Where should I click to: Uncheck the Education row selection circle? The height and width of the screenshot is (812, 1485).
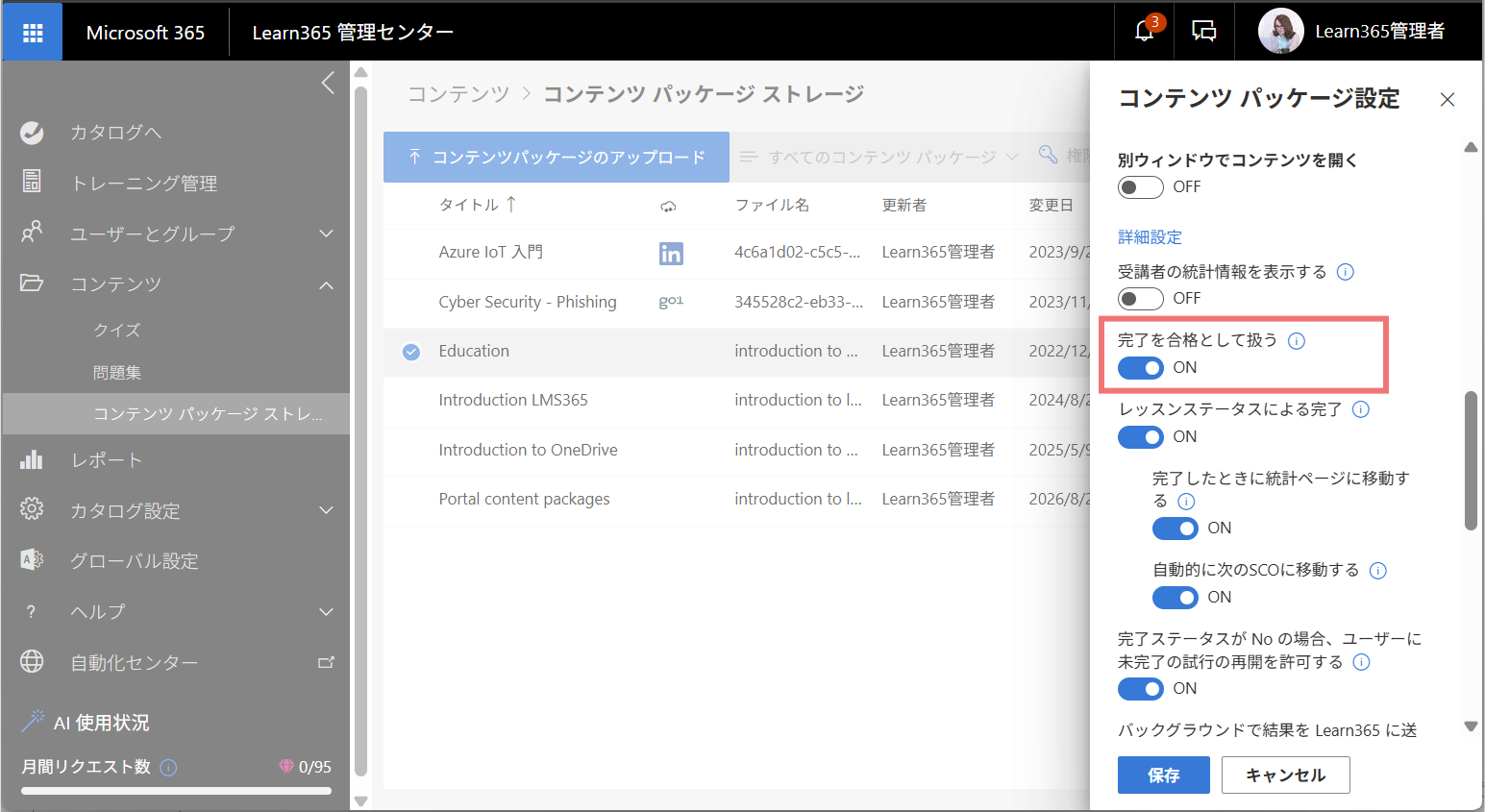(x=411, y=352)
